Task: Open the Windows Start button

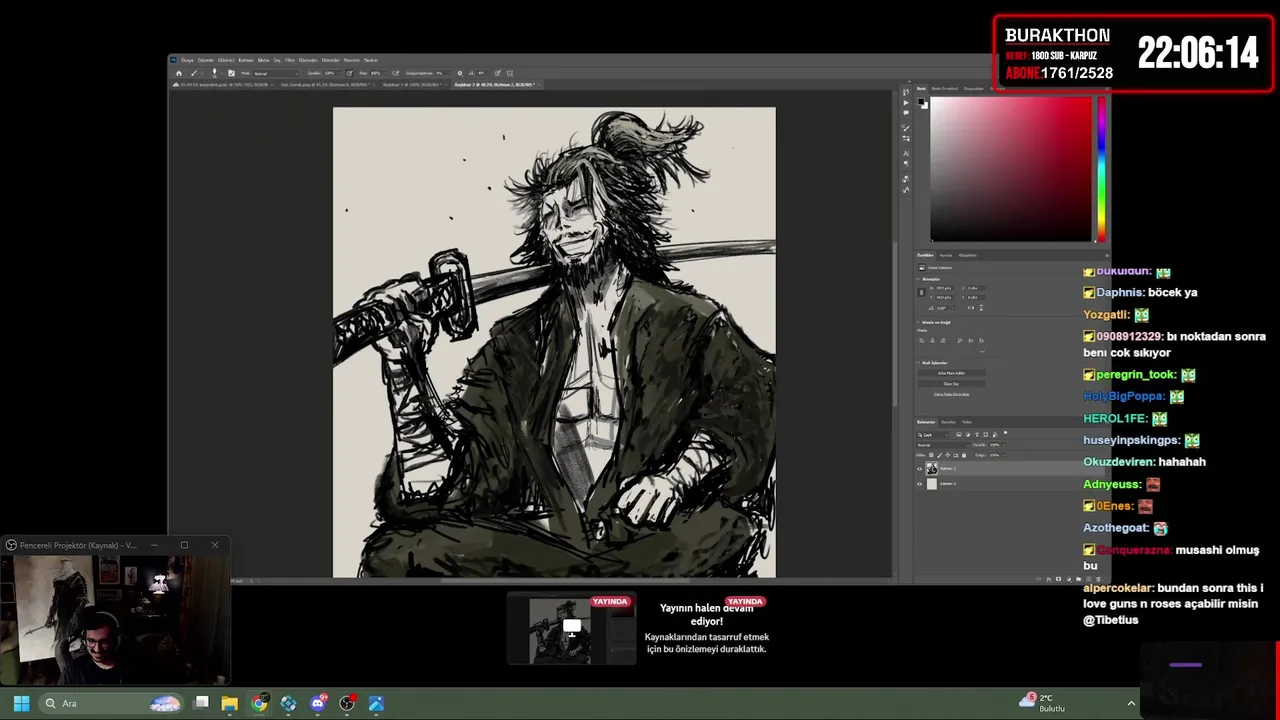Action: [x=21, y=703]
